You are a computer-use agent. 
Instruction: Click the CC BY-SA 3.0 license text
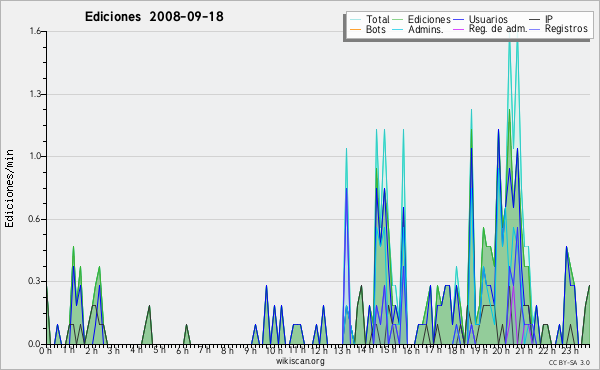pyautogui.click(x=569, y=362)
